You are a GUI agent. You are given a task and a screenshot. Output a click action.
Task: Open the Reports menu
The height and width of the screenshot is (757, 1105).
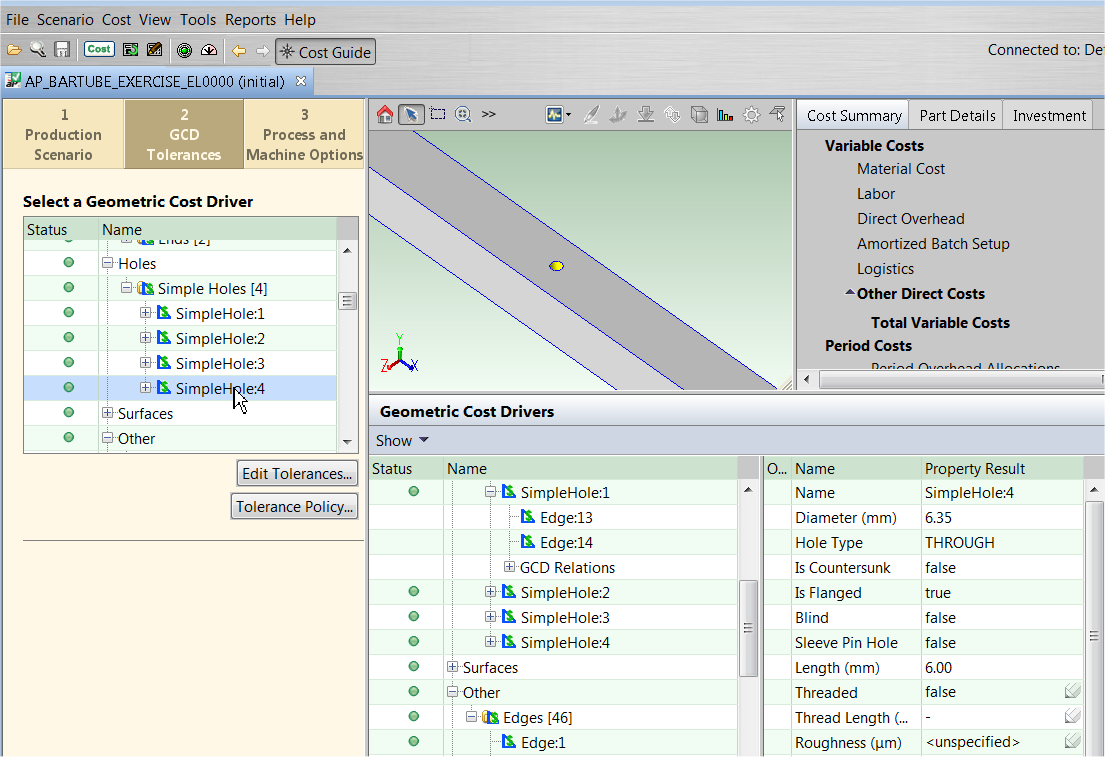[x=250, y=20]
